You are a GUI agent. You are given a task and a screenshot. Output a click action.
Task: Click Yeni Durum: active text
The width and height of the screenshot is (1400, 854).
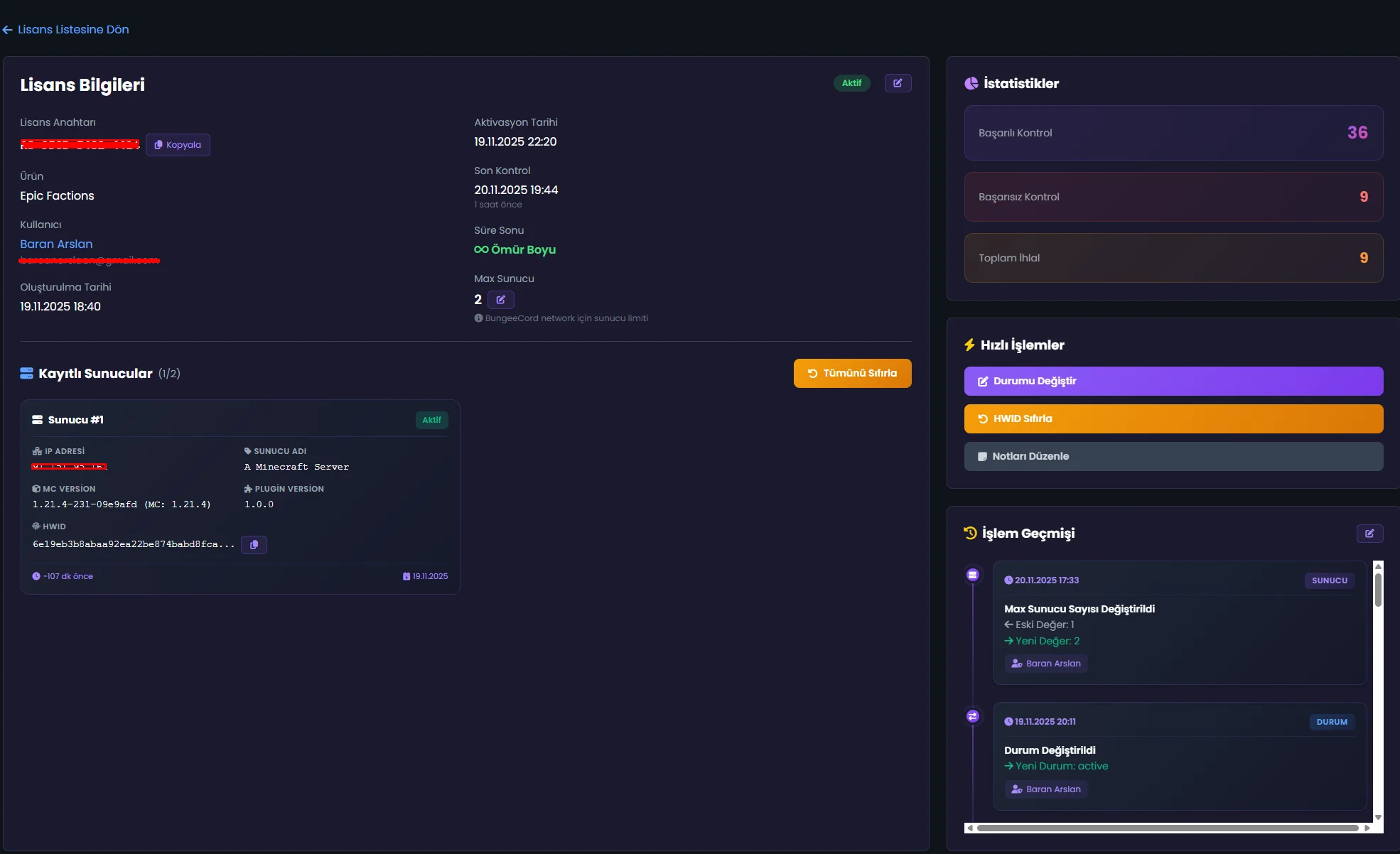[x=1062, y=766]
